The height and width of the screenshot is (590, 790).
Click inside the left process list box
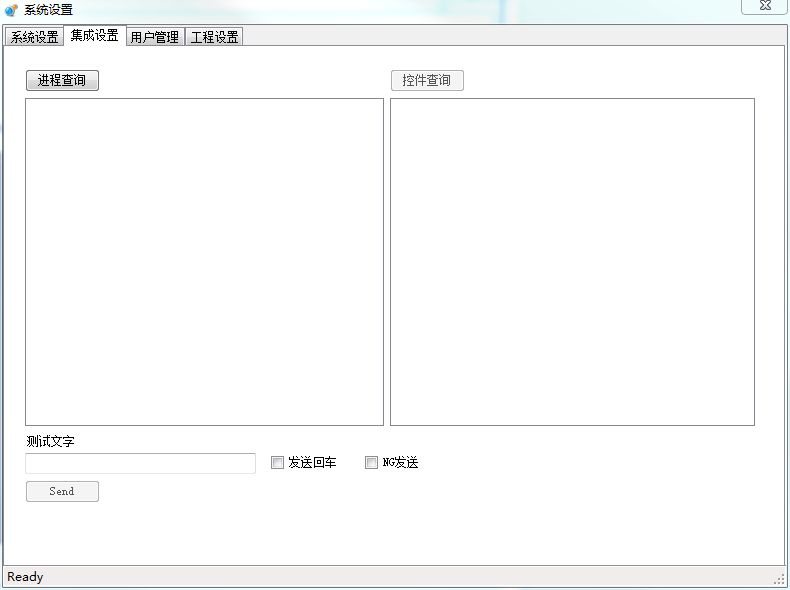coord(204,262)
